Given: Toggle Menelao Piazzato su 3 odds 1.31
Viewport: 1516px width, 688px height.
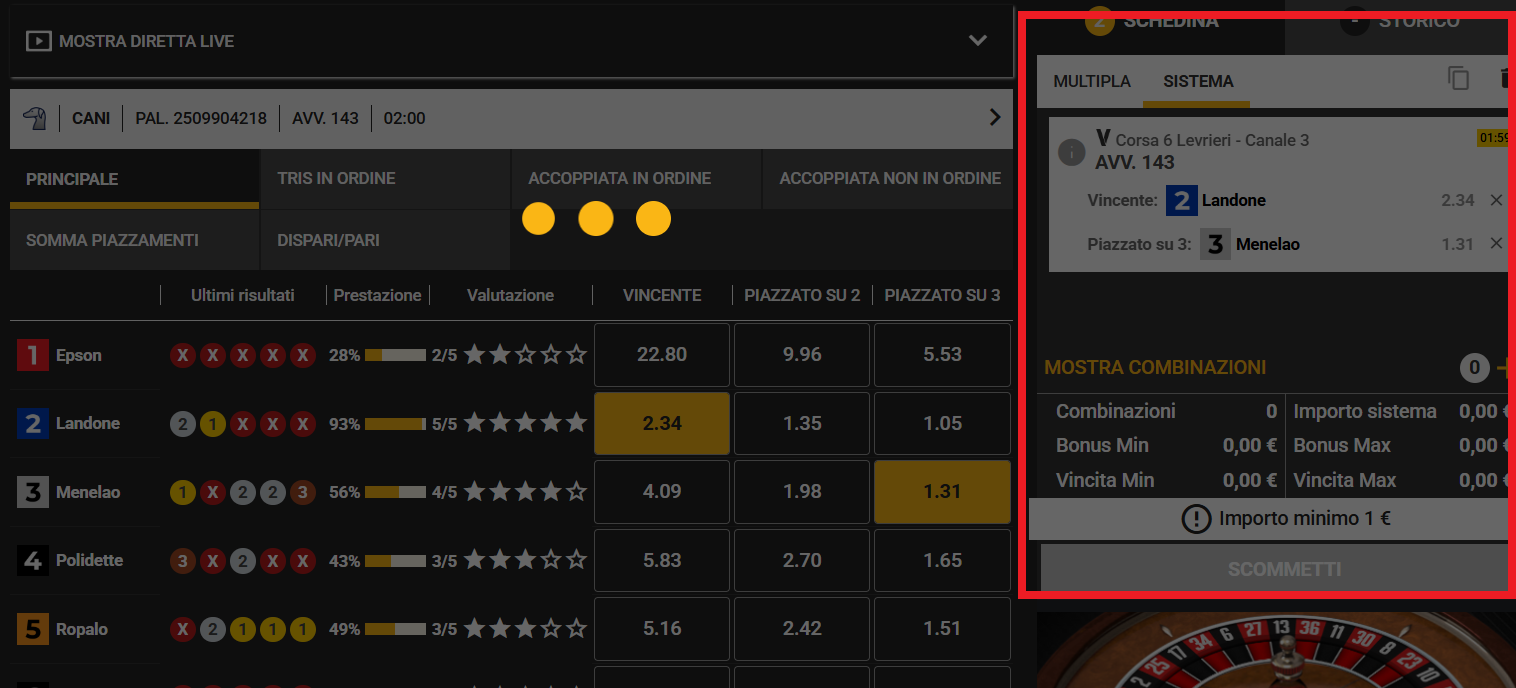Looking at the screenshot, I should 942,491.
